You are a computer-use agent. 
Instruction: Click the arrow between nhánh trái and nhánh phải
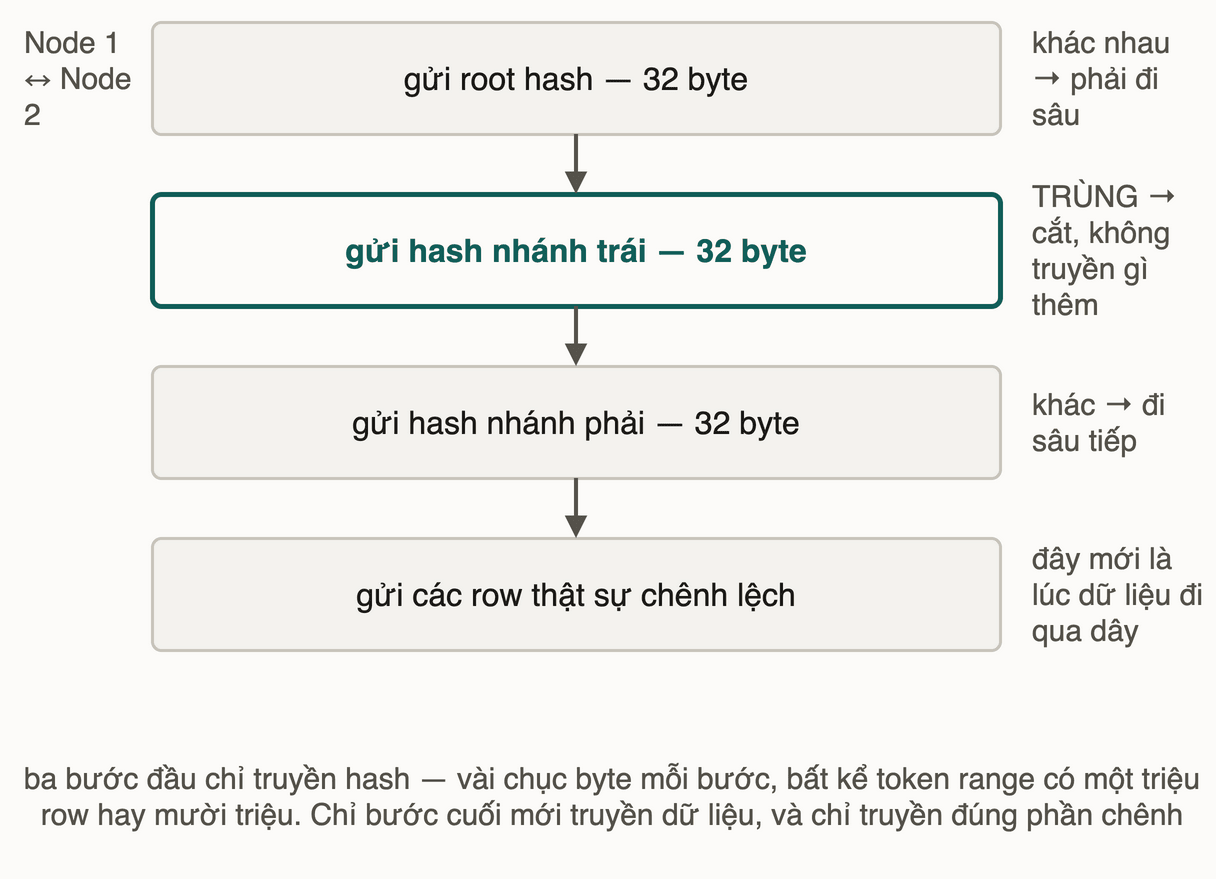point(575,336)
